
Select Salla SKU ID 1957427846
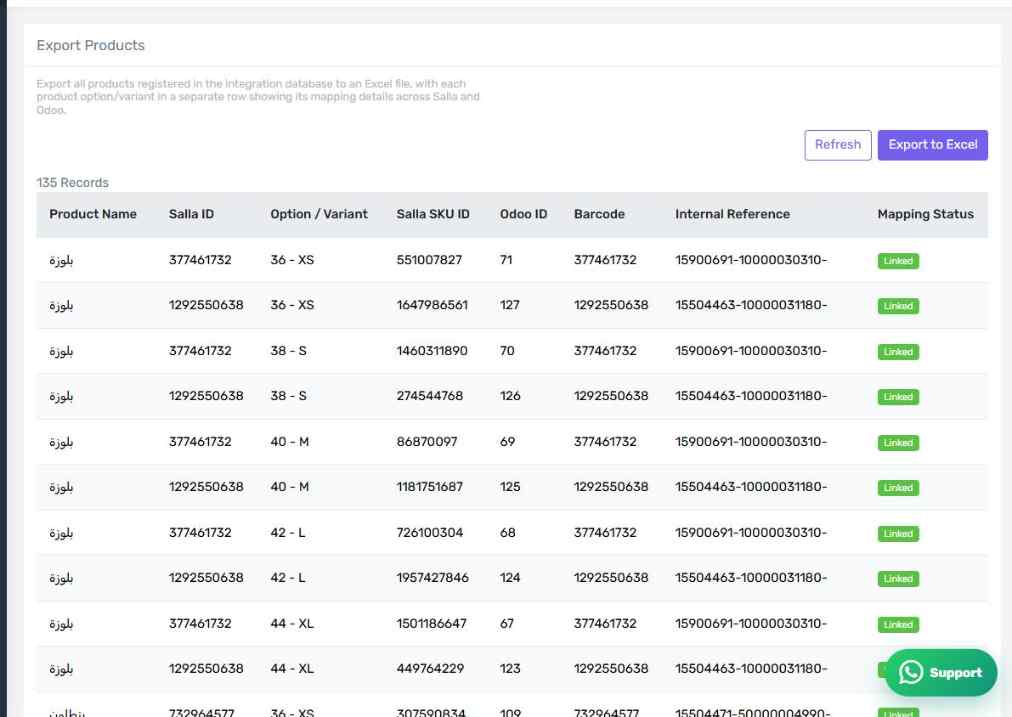[432, 578]
